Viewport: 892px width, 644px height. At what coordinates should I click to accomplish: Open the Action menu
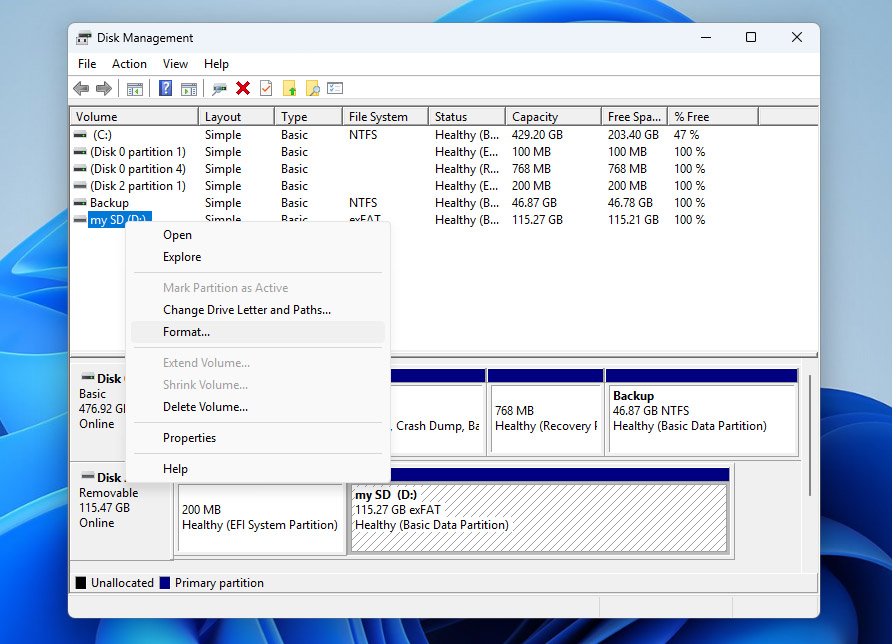[x=129, y=64]
